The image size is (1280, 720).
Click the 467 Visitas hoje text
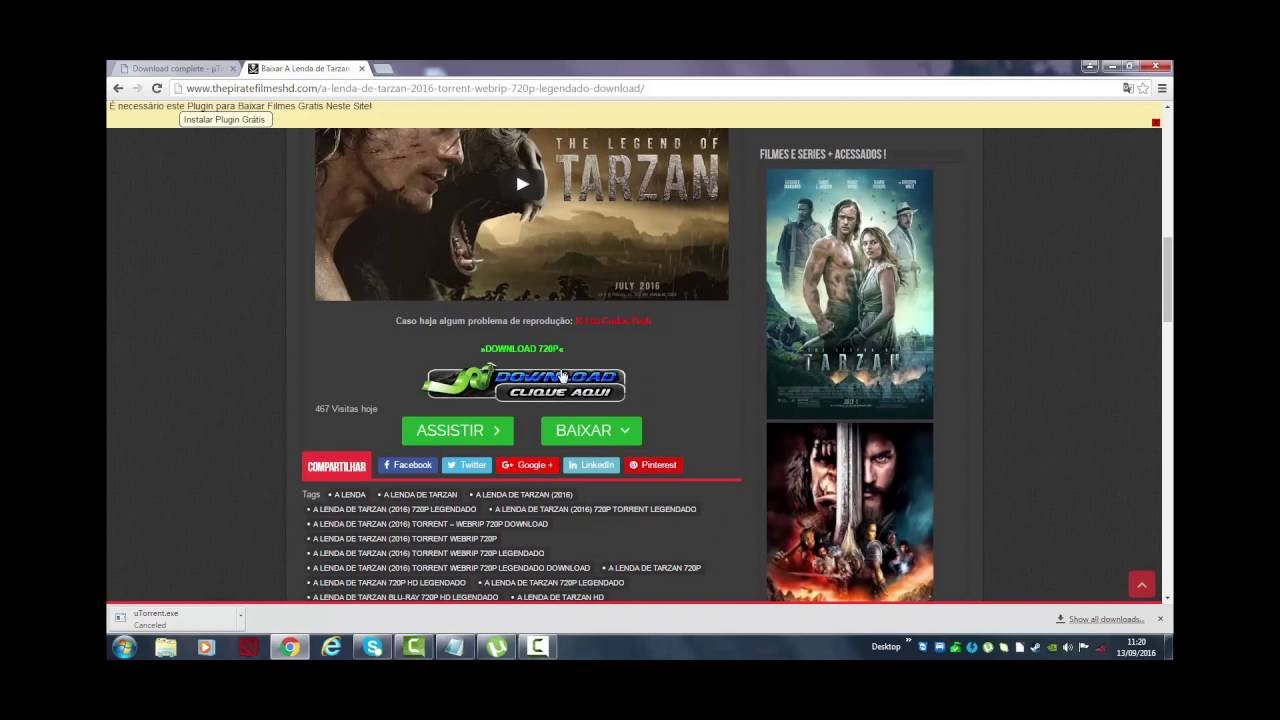point(346,409)
